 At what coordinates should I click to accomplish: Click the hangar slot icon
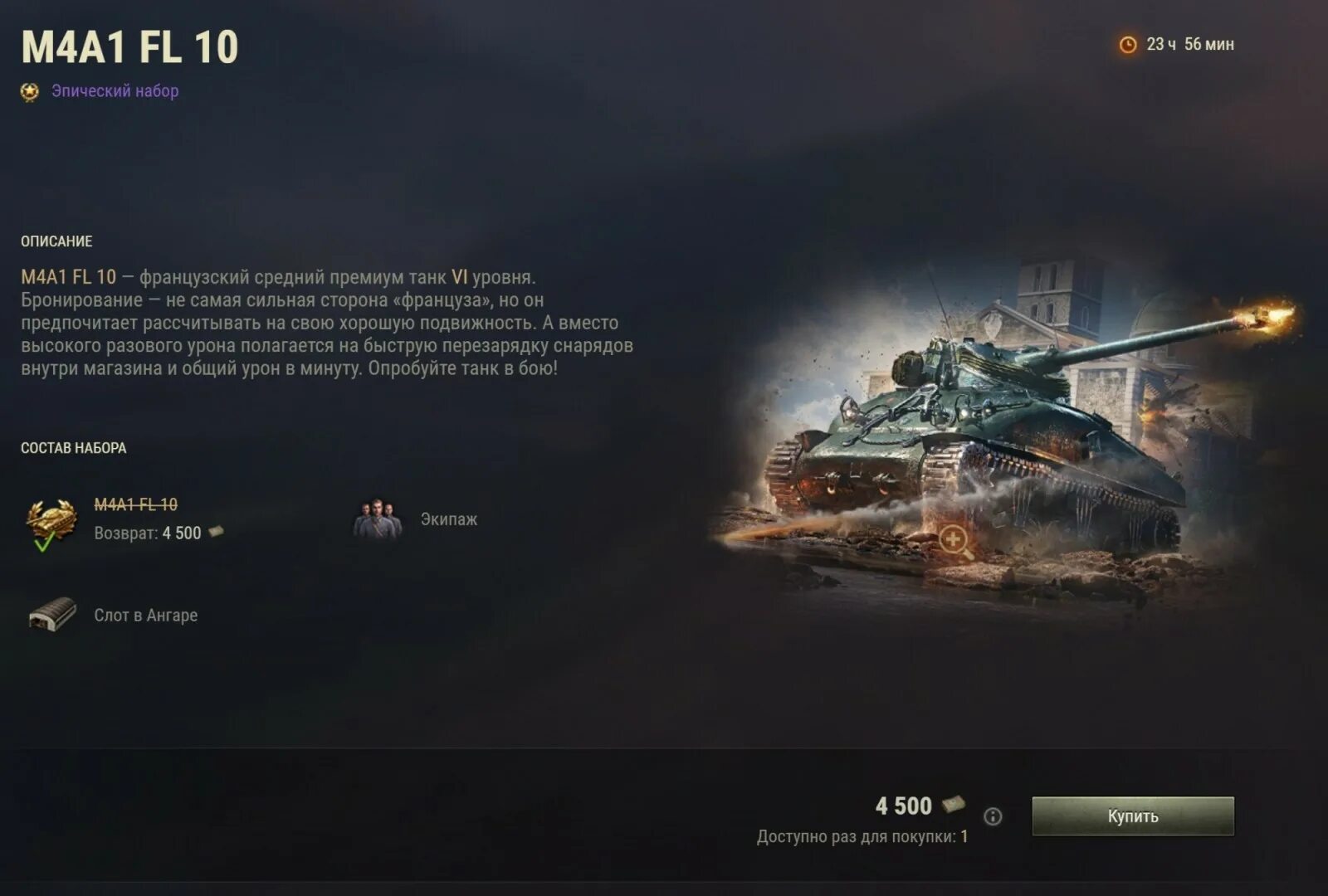[52, 615]
